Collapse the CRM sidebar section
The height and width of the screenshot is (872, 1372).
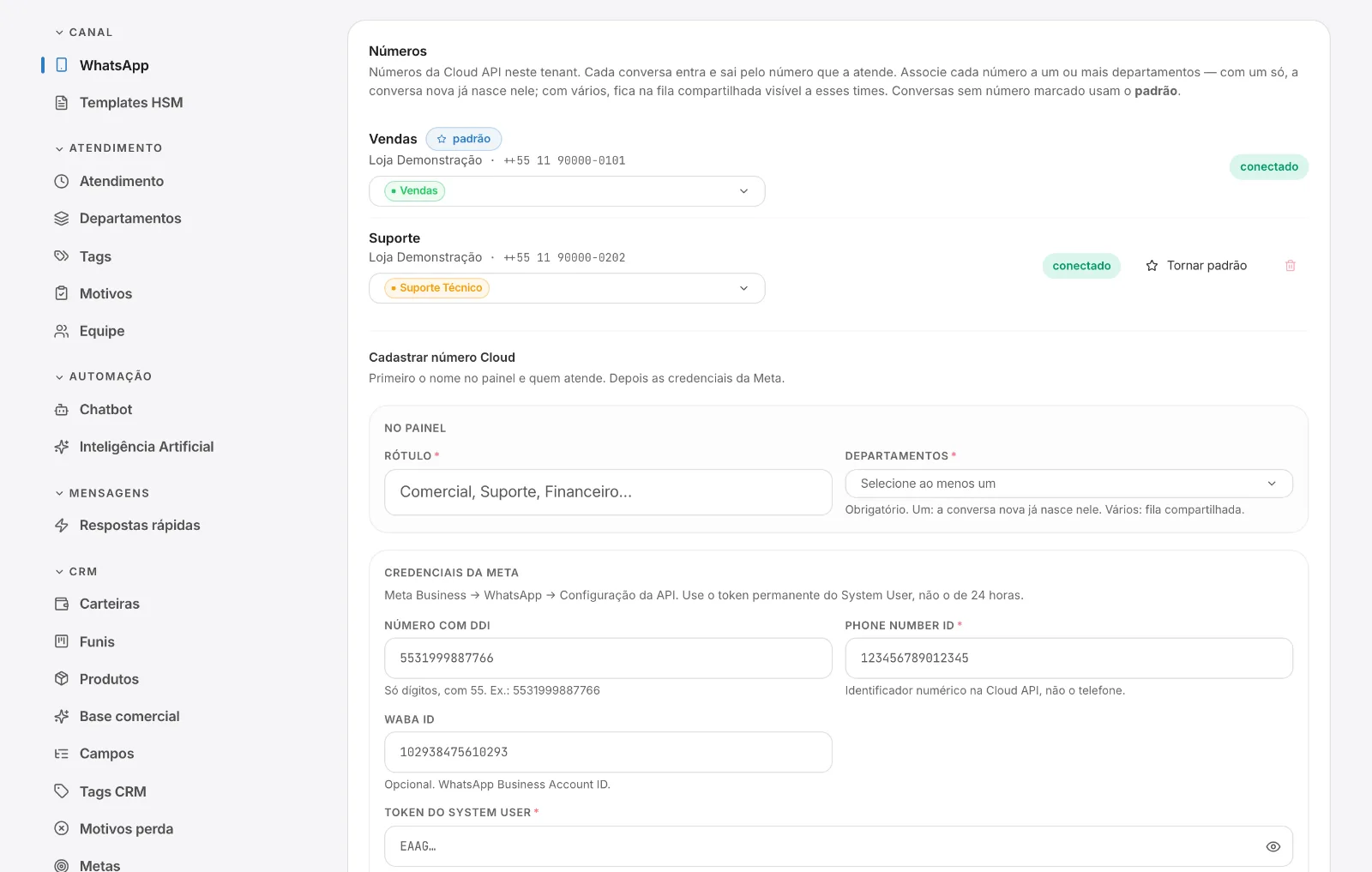coord(76,572)
